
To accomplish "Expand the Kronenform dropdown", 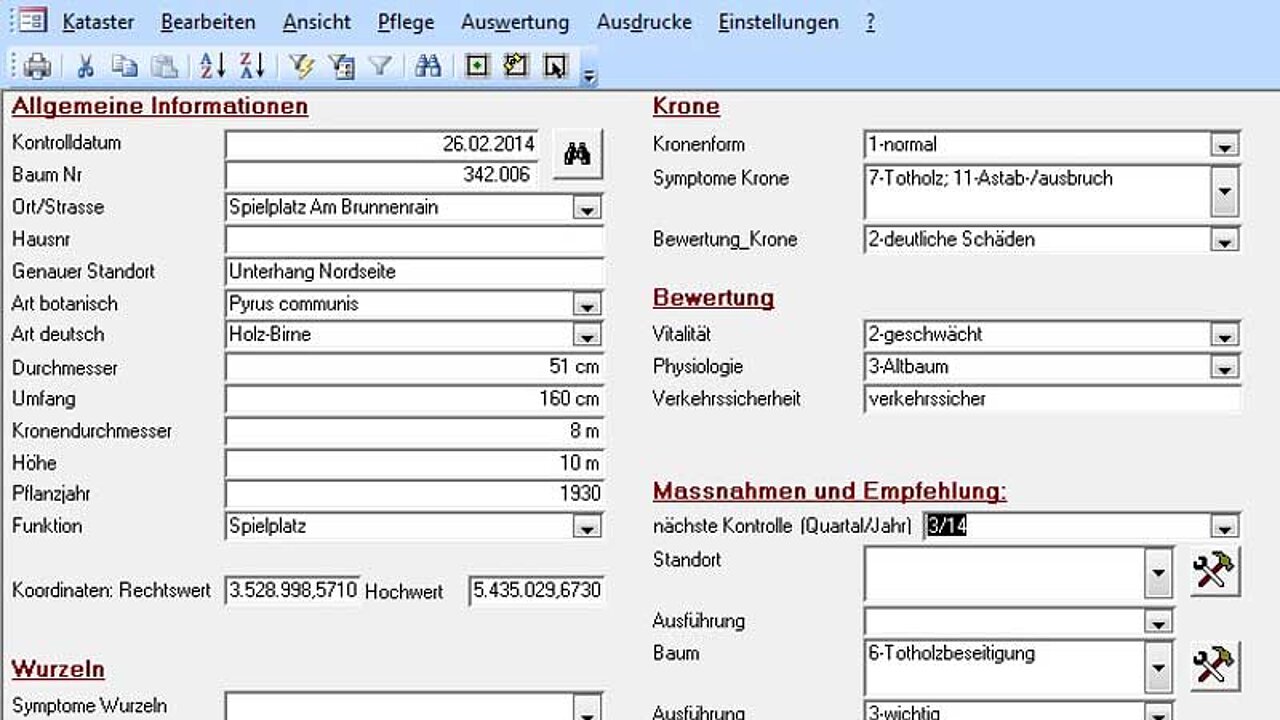I will click(x=1224, y=145).
